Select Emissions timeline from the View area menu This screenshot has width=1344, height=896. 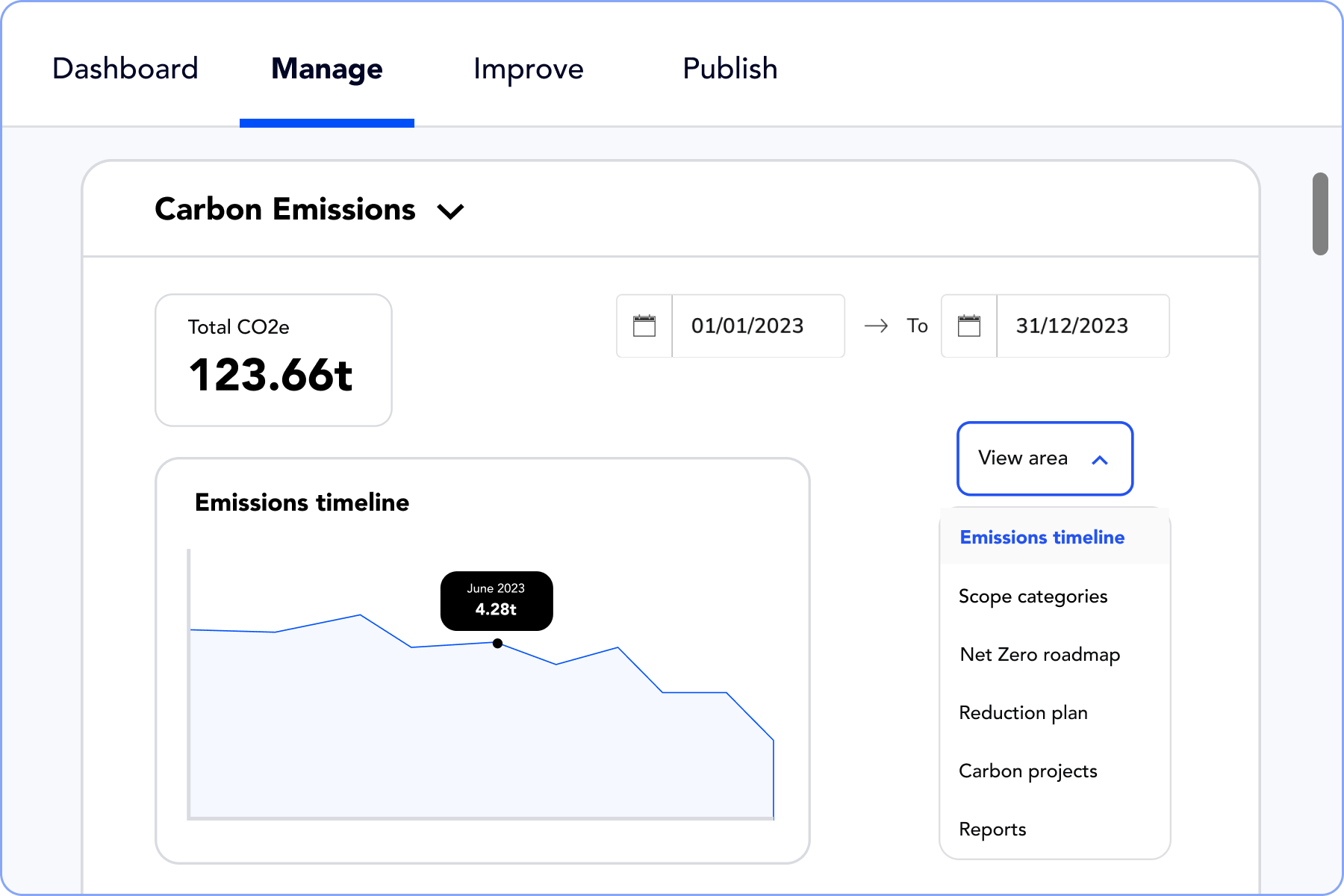1042,537
